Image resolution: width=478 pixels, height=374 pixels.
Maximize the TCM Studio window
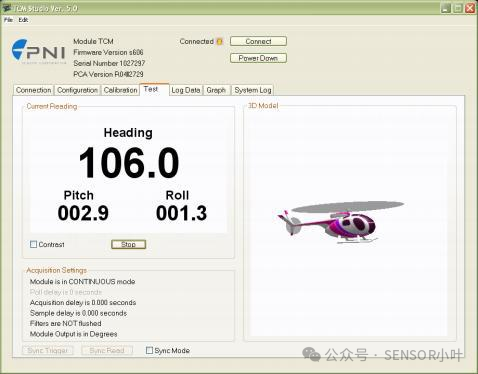458,8
